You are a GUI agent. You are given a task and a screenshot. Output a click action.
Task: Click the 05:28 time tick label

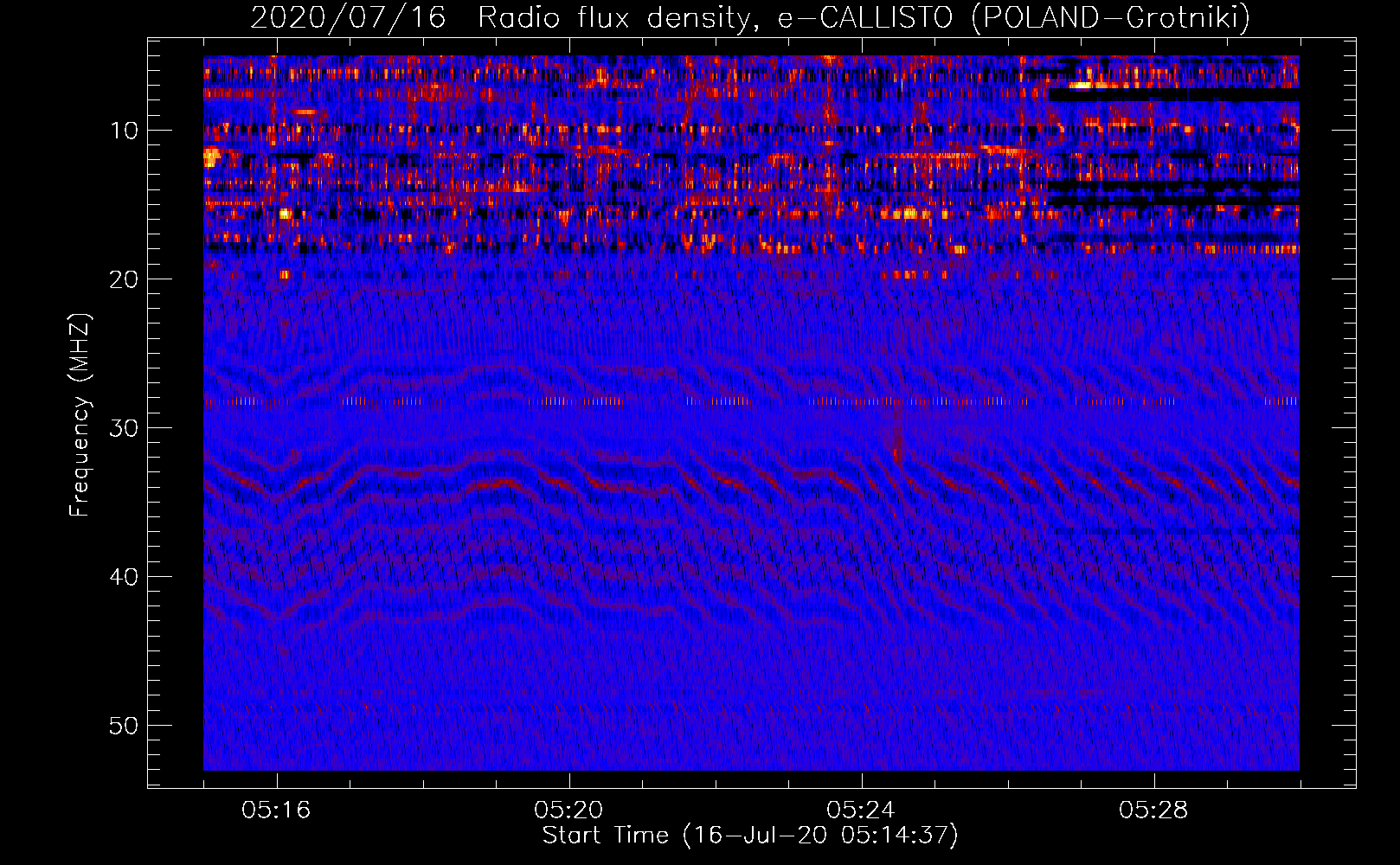1153,811
